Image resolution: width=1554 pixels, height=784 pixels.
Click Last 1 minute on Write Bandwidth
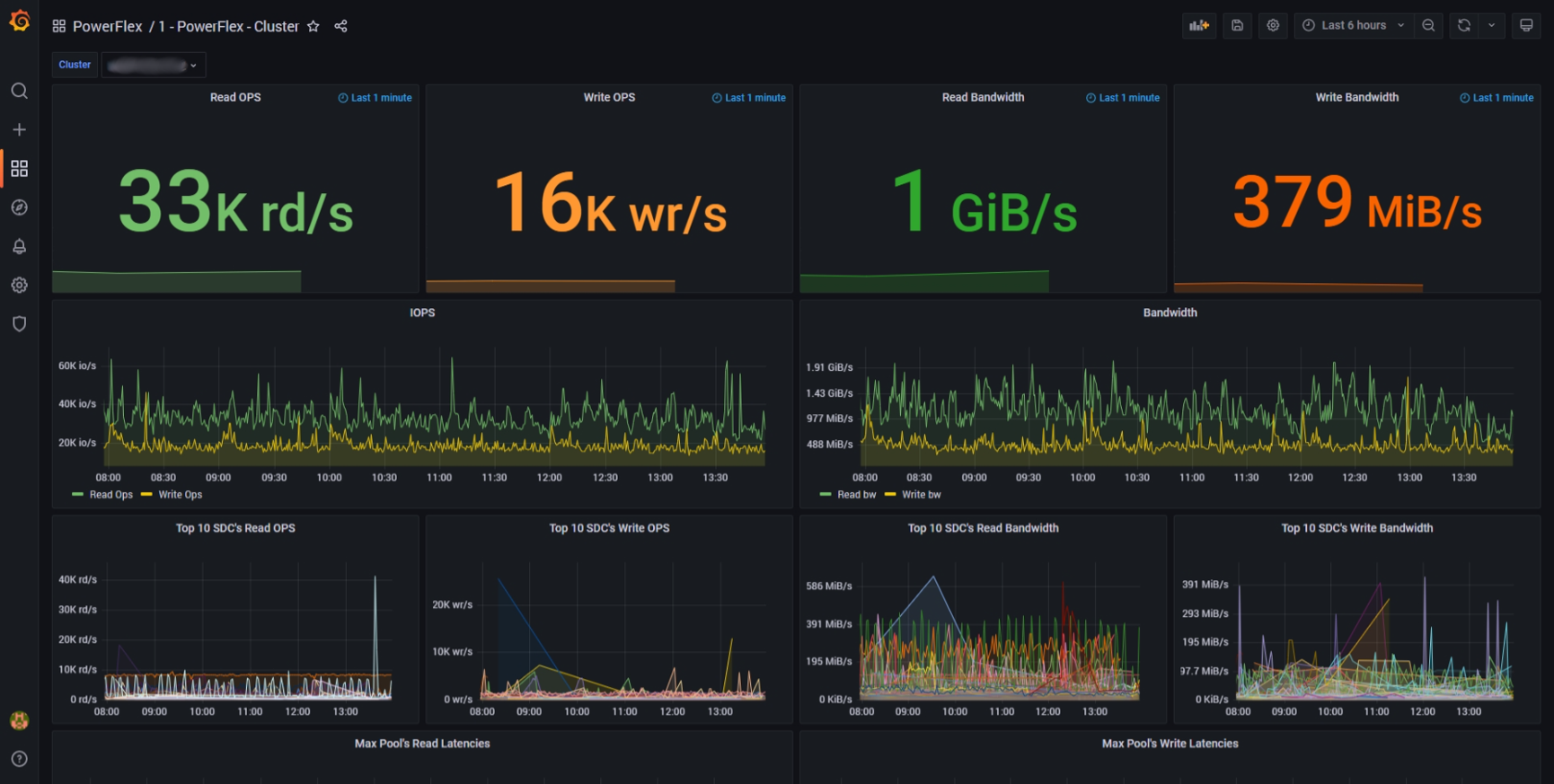tap(1496, 98)
